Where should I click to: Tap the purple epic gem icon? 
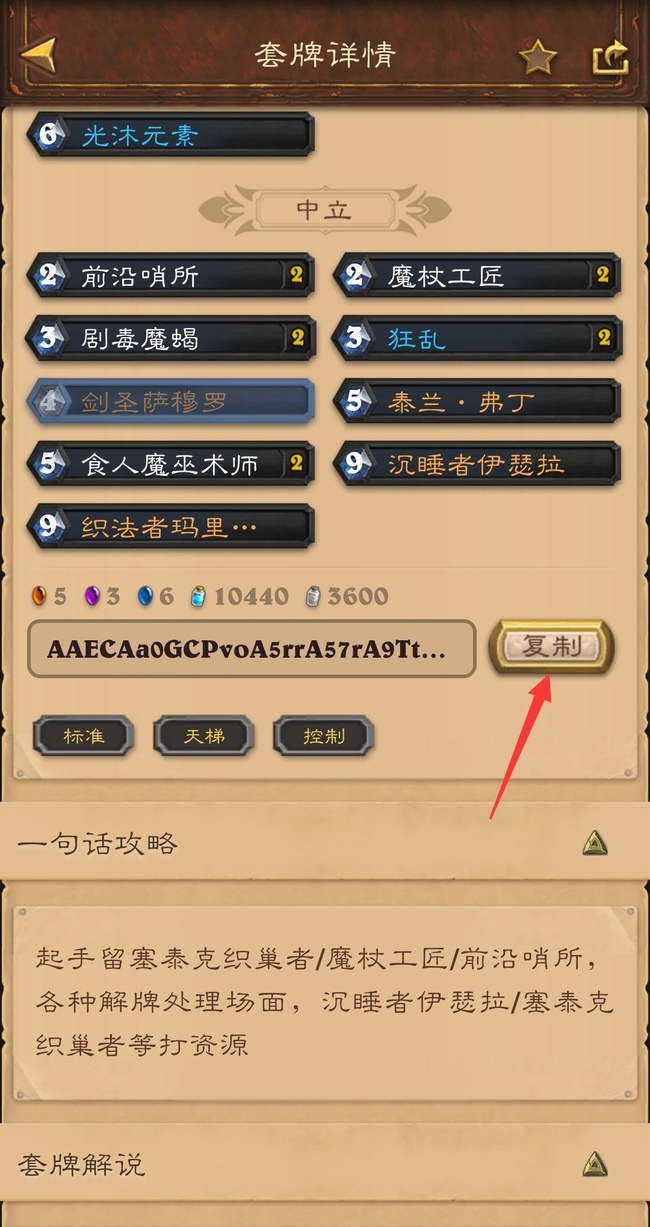click(92, 597)
